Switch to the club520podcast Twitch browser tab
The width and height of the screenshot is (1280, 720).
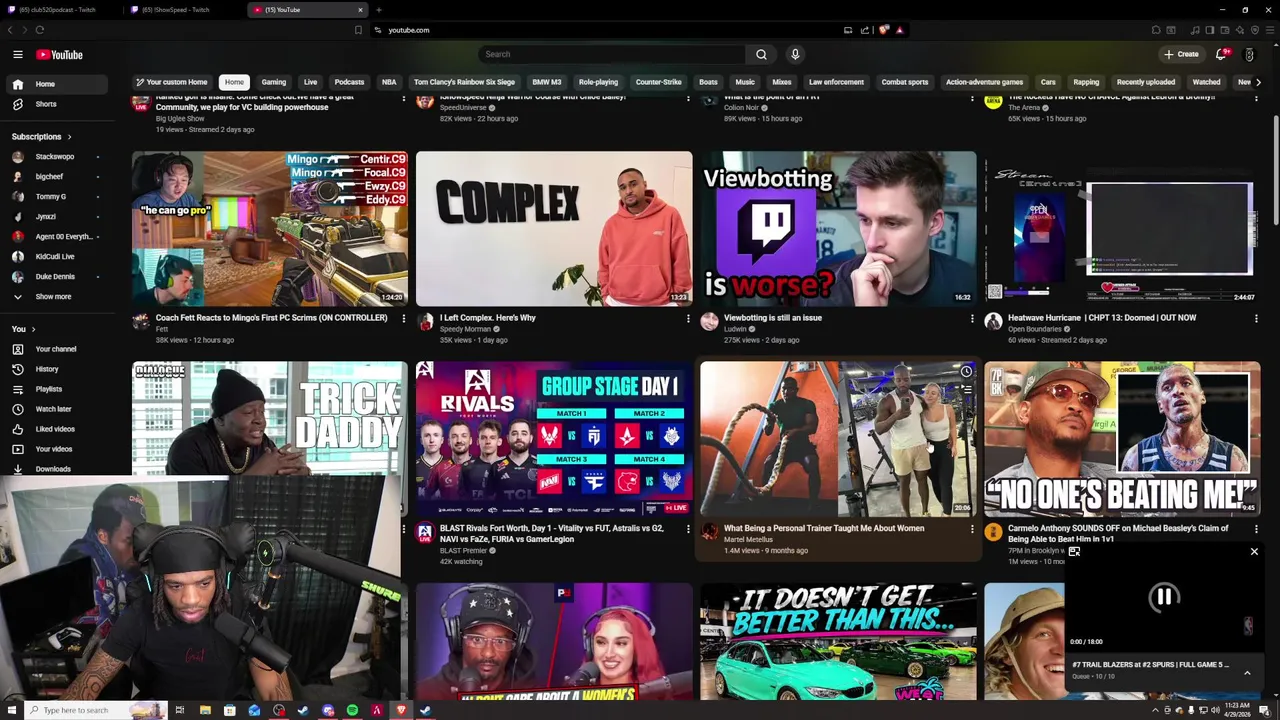(62, 10)
